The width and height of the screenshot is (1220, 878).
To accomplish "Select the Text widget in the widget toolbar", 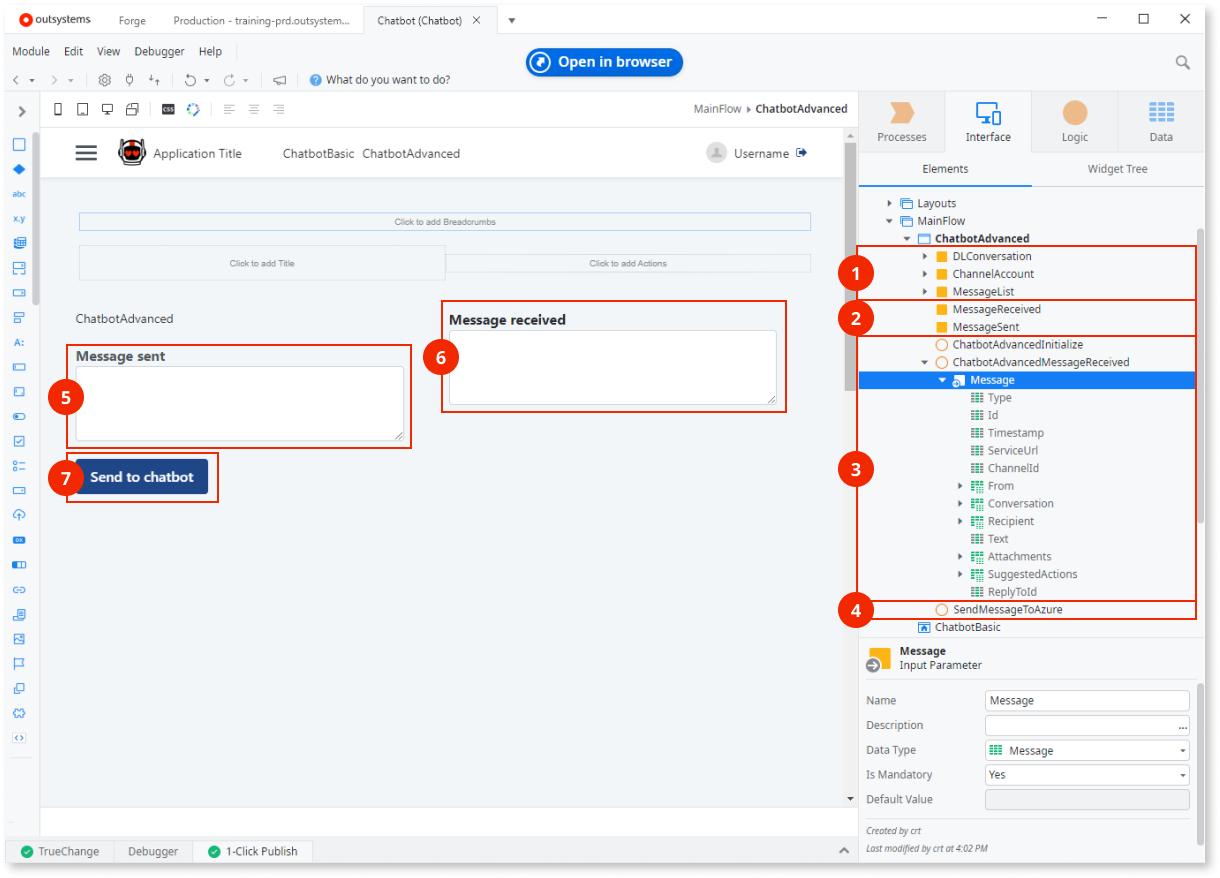I will pos(19,193).
